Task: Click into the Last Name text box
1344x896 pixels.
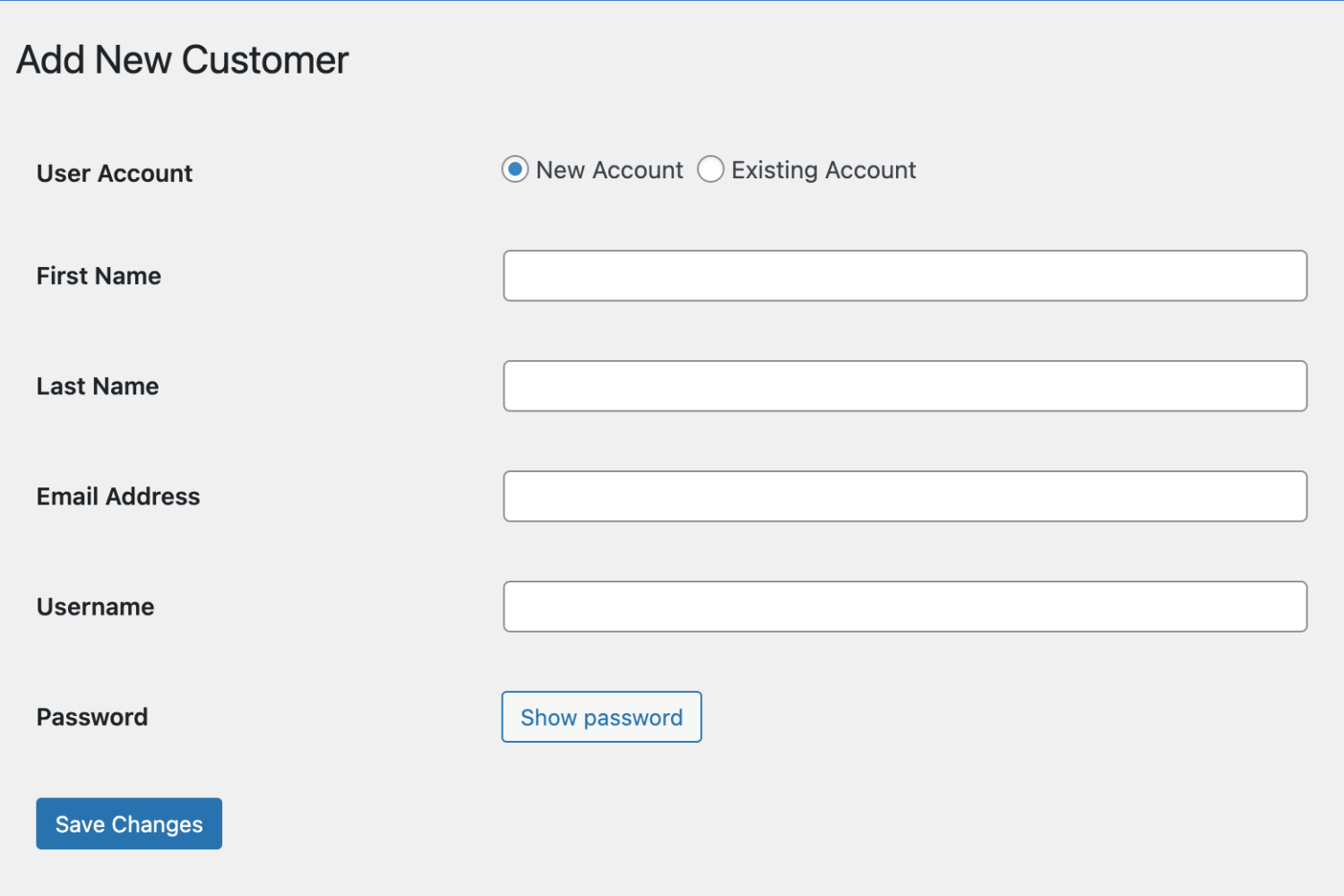Action: point(905,386)
